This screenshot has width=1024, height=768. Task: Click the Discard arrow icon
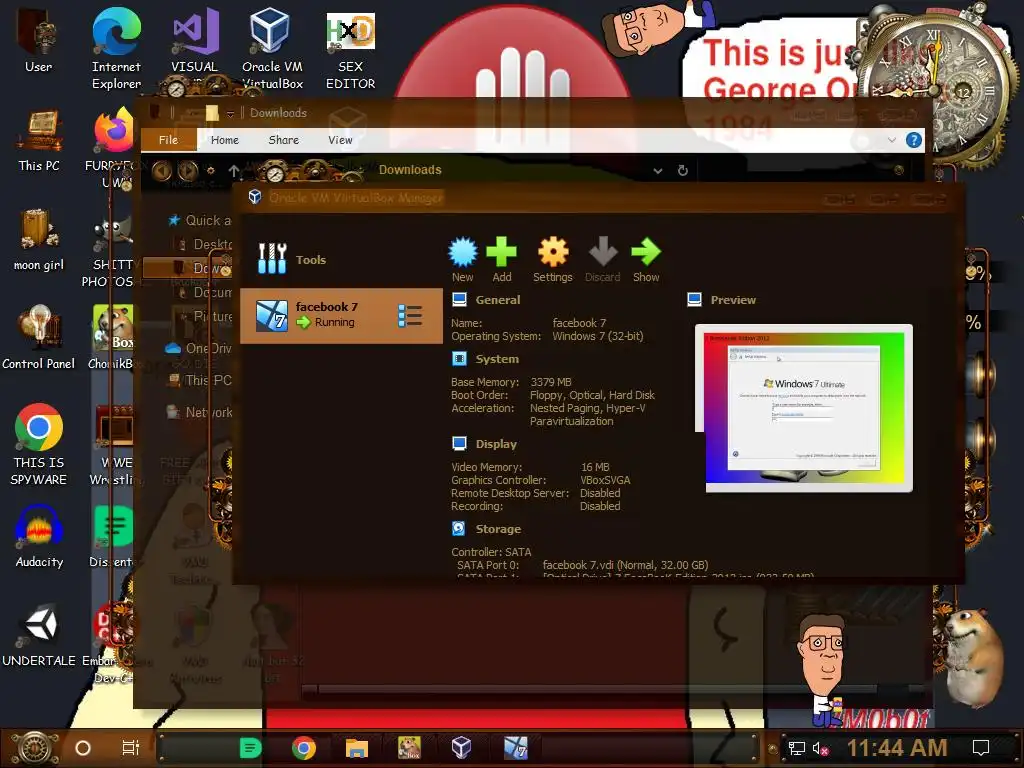(603, 253)
